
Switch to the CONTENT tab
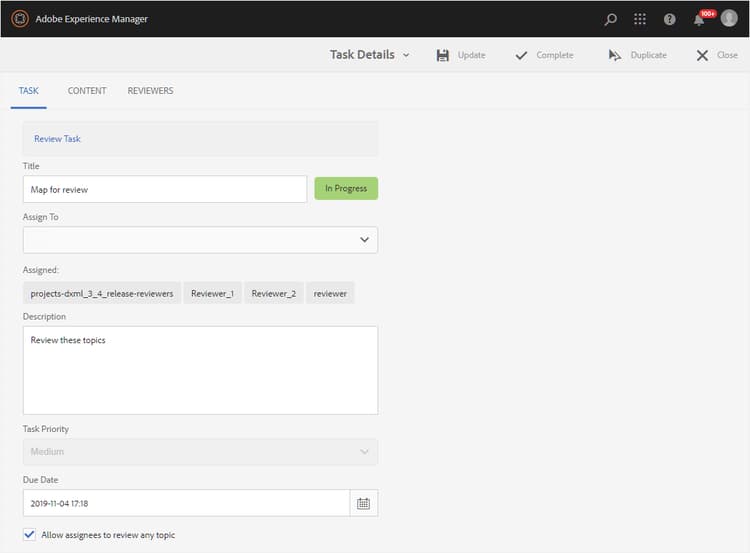[x=87, y=91]
